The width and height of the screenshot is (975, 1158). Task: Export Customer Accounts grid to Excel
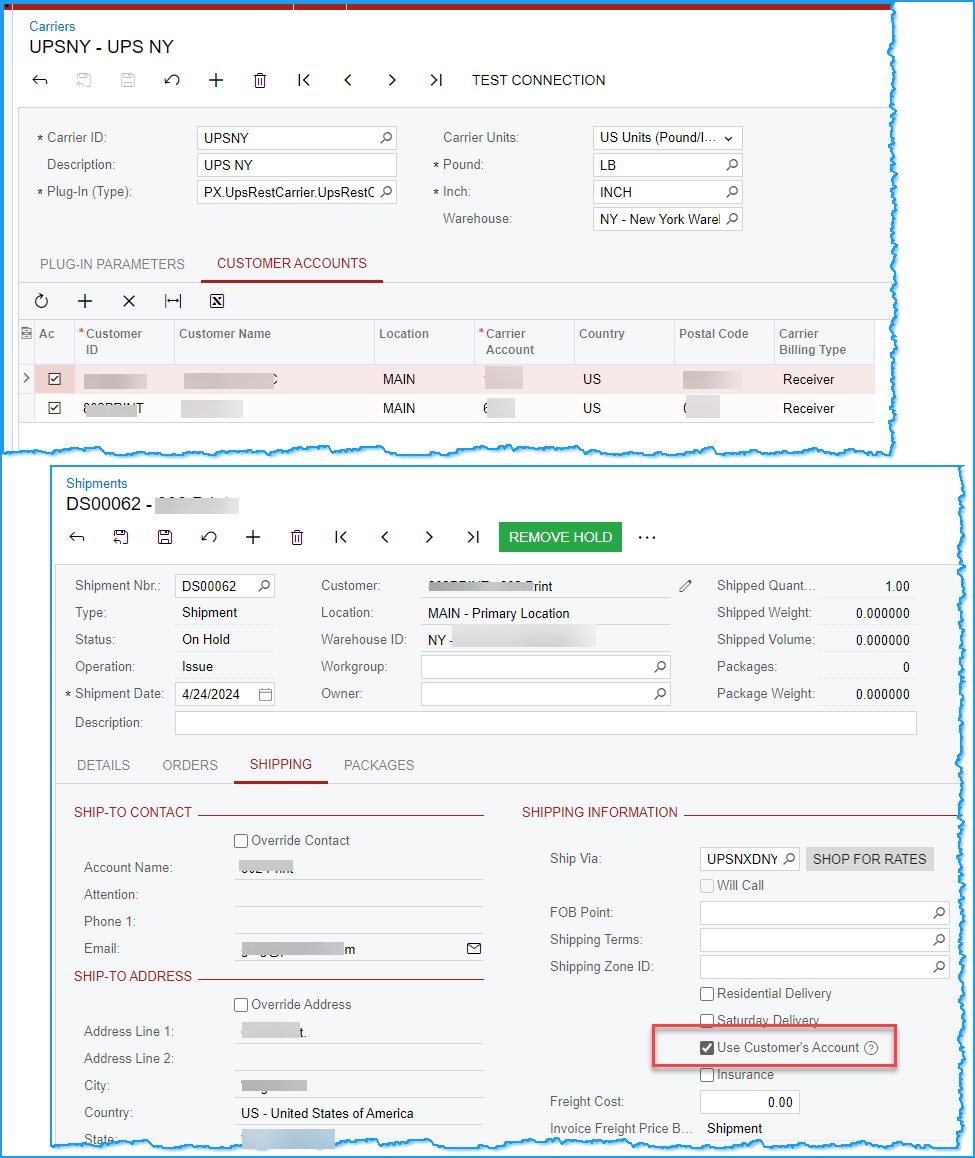coord(217,301)
